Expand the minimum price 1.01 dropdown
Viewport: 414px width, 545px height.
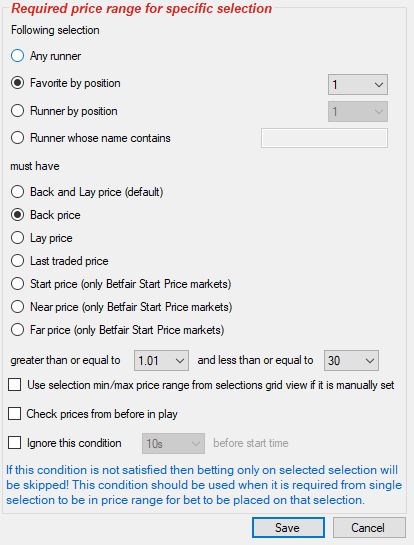point(161,360)
